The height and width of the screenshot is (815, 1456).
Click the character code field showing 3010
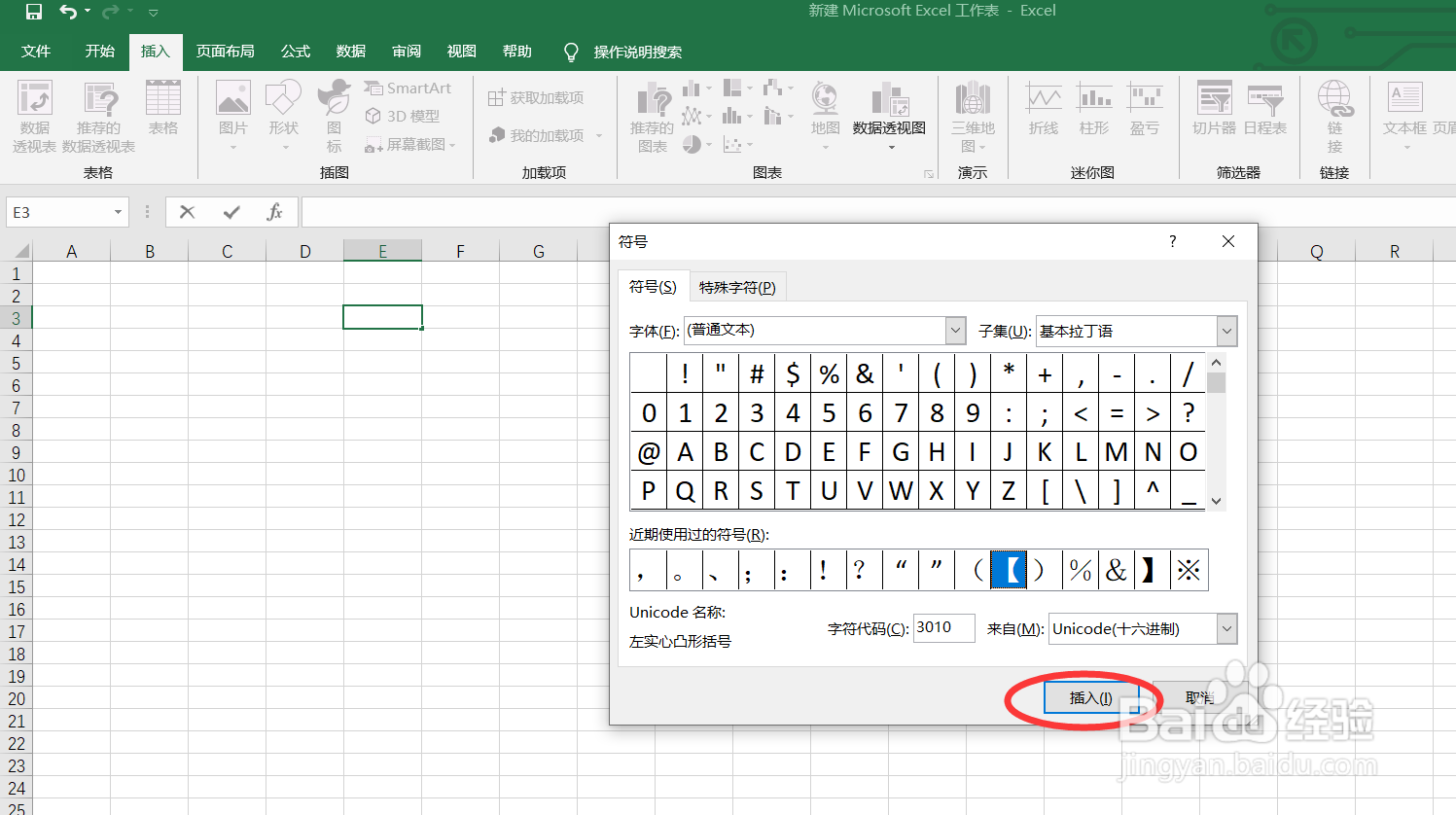[x=943, y=627]
